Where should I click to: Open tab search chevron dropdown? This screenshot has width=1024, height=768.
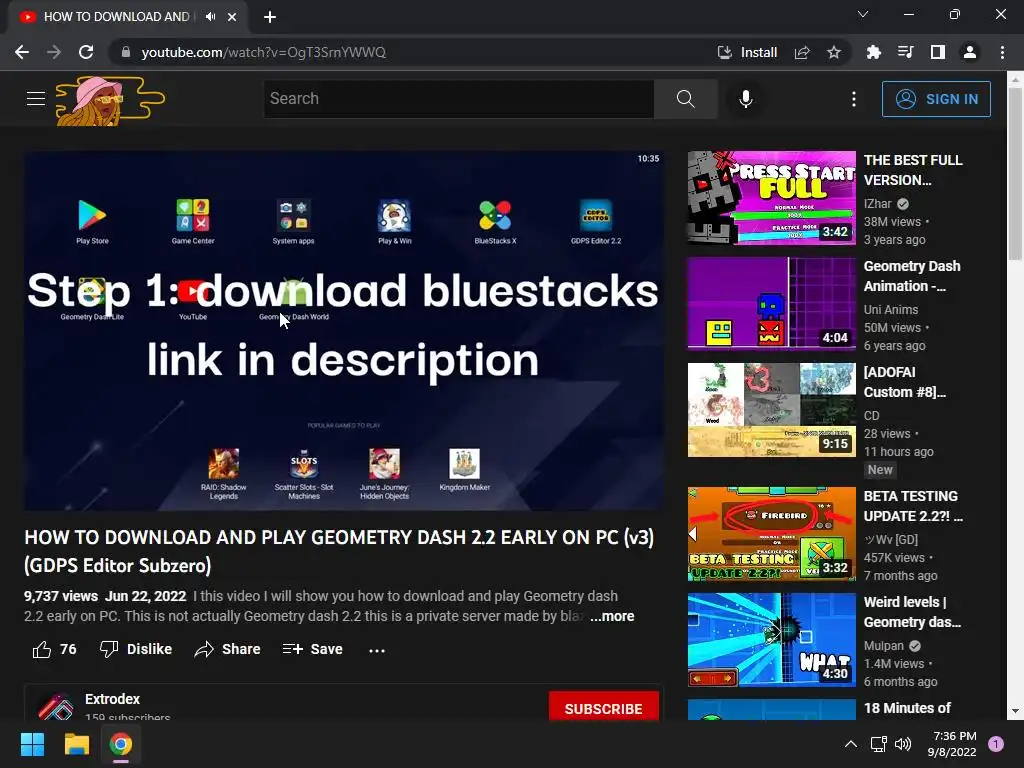(x=863, y=14)
